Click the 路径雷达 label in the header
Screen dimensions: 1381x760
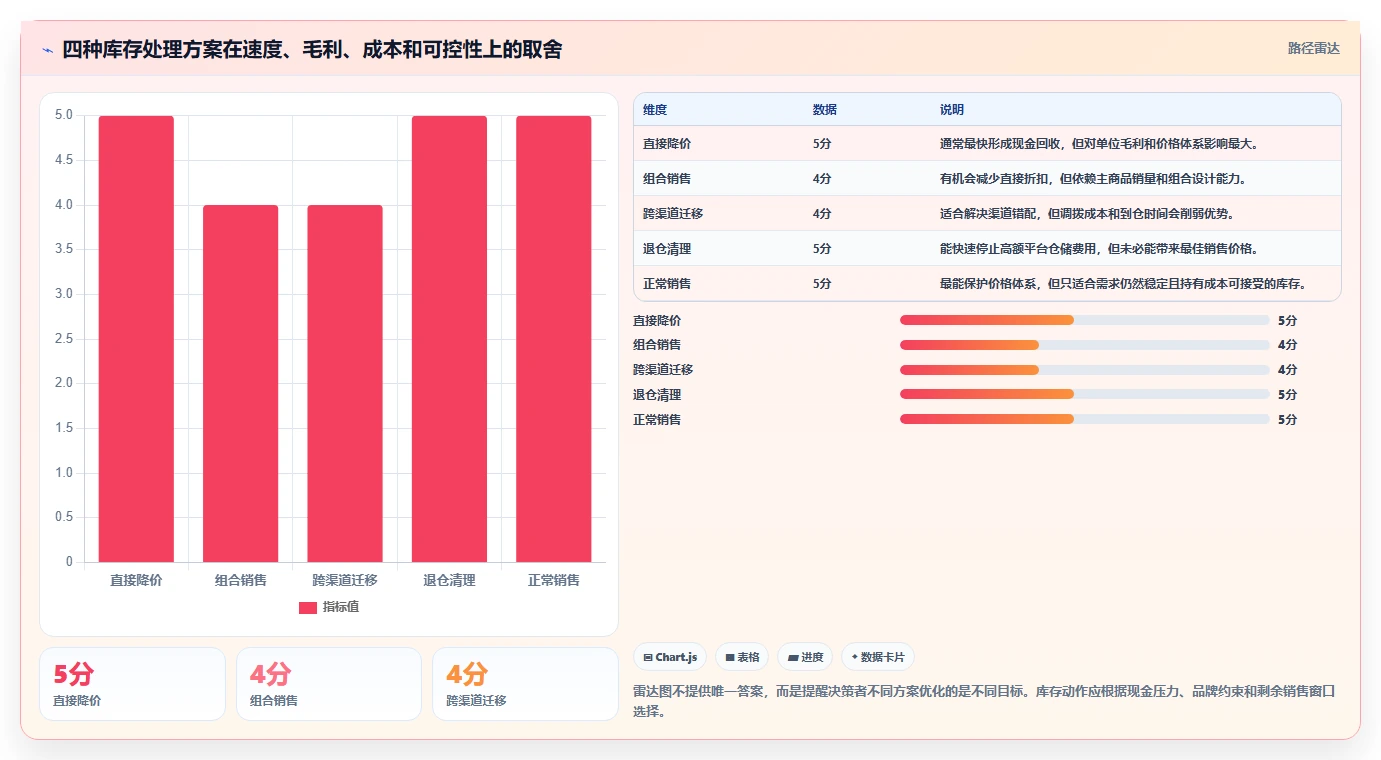1313,48
